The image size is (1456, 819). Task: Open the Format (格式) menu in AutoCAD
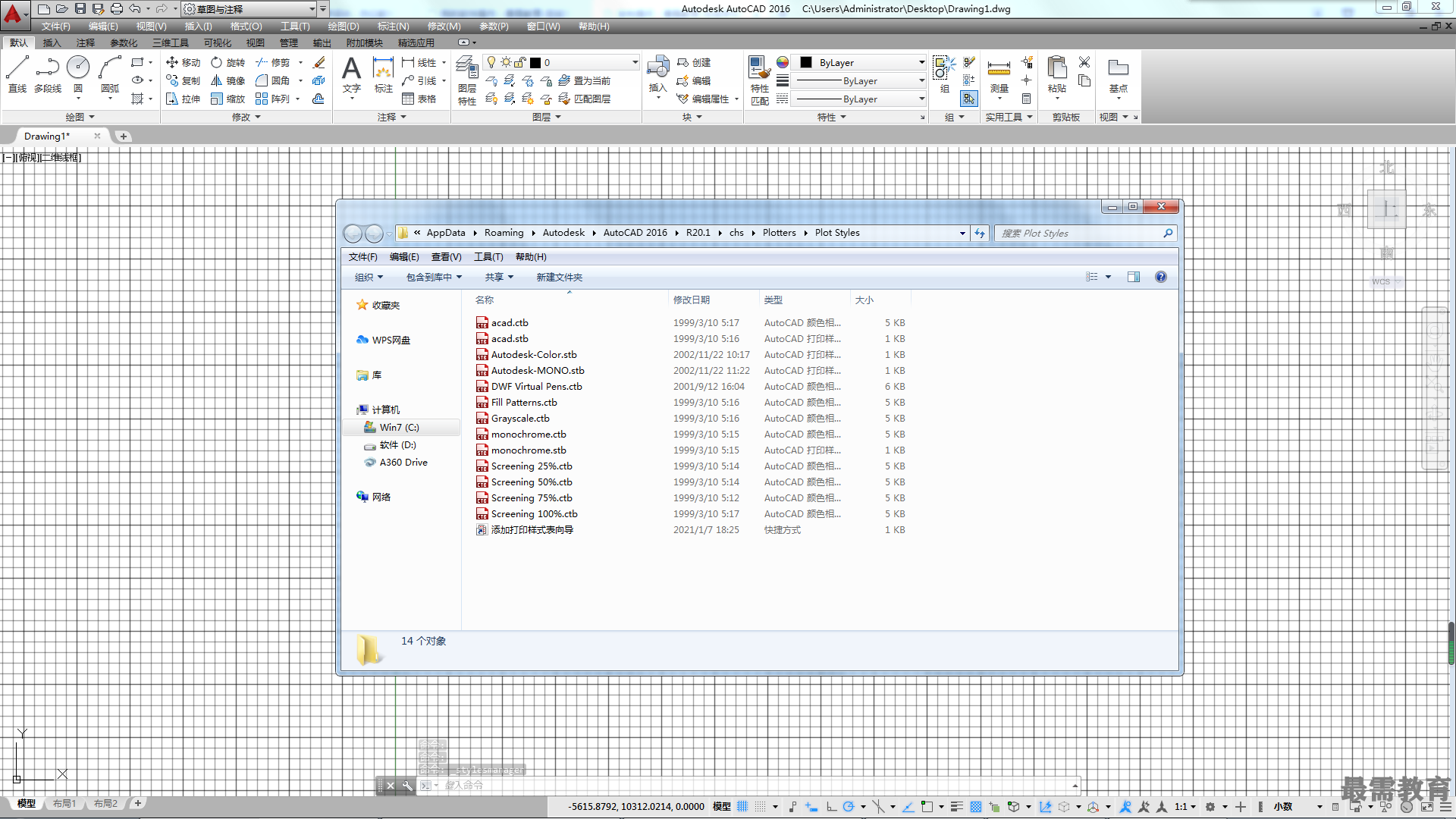click(246, 26)
